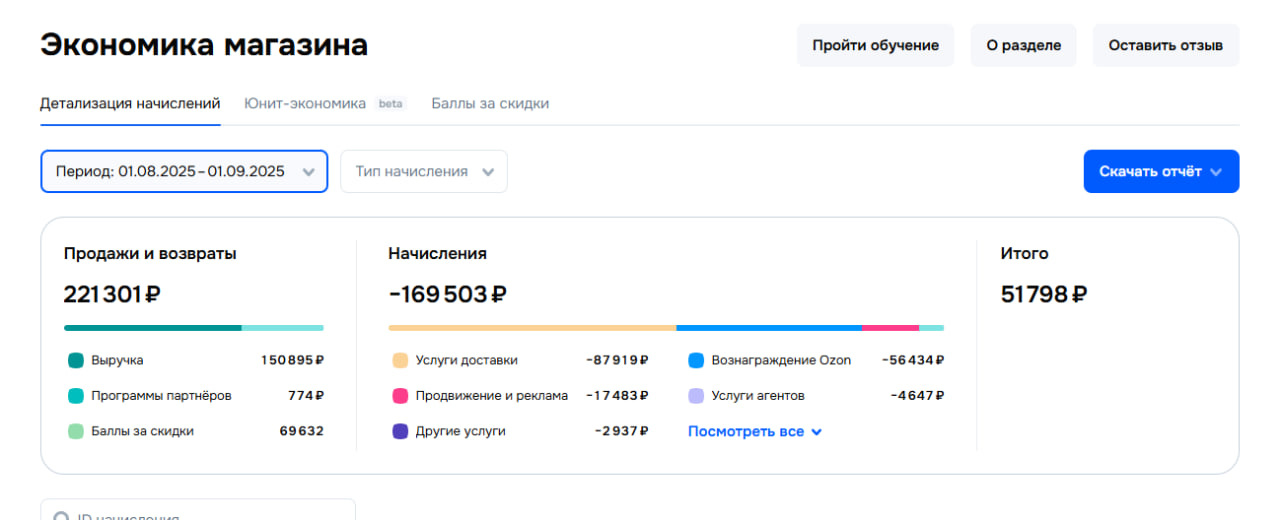Open the Период date range dropdown
This screenshot has height=520, width=1280.
[184, 171]
